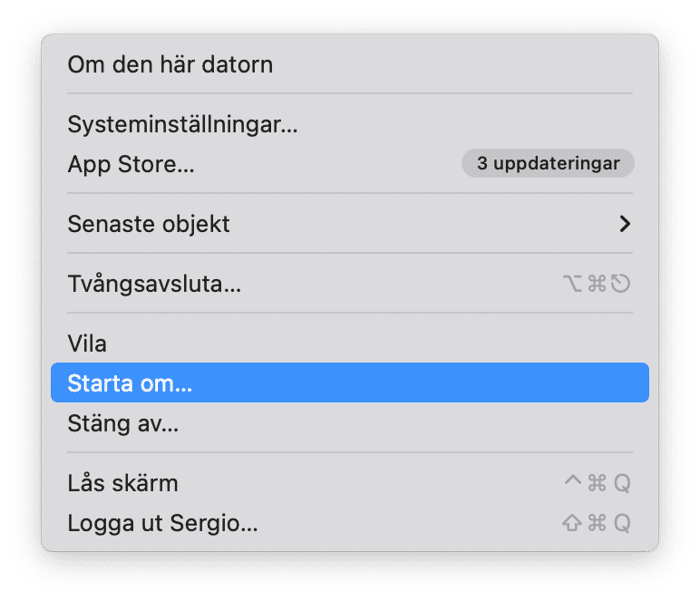
Task: Open Systeminställningar… menu entry
Action: click(x=350, y=124)
